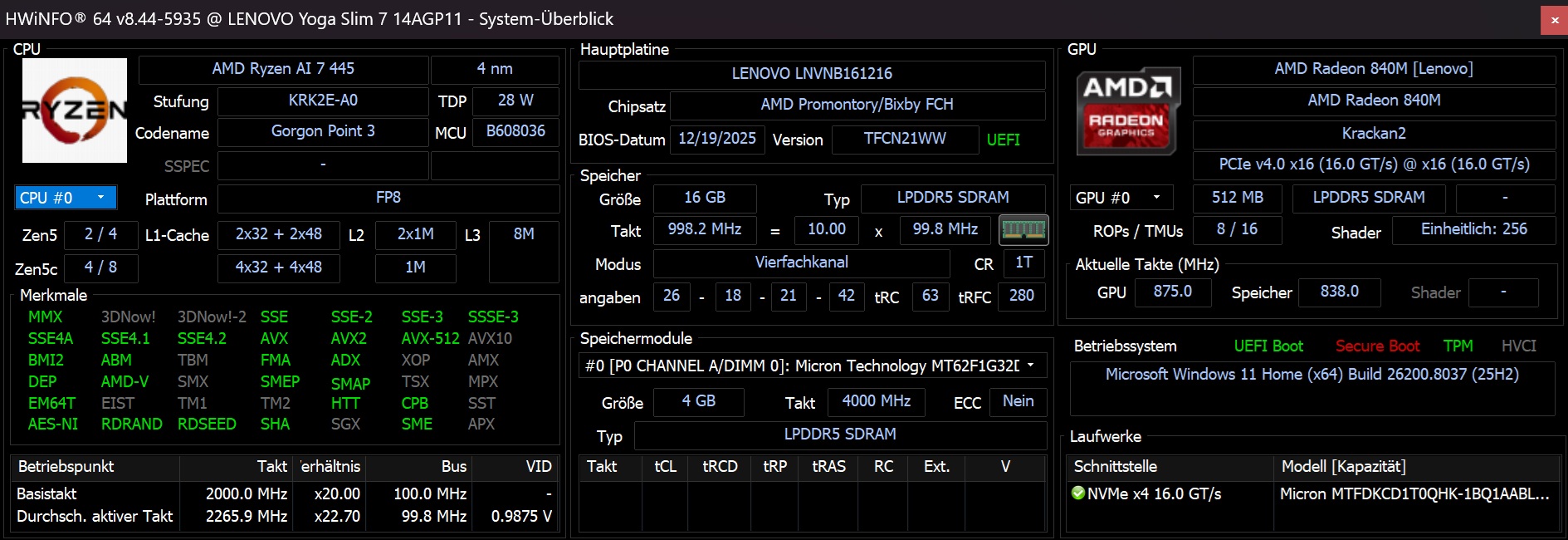This screenshot has height=540, width=1568.
Task: Click the green UEFI Boot indicator
Action: tap(1268, 346)
